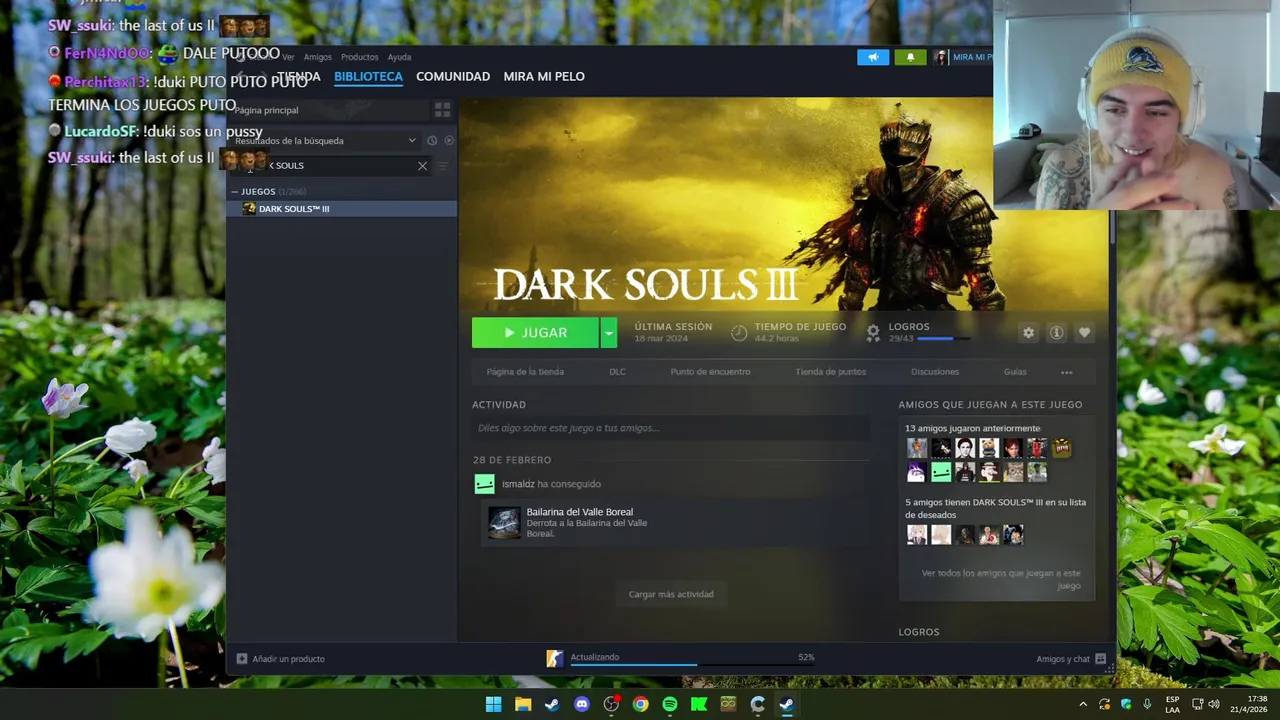This screenshot has height=720, width=1280.
Task: Clear the library search with the X
Action: 422,166
